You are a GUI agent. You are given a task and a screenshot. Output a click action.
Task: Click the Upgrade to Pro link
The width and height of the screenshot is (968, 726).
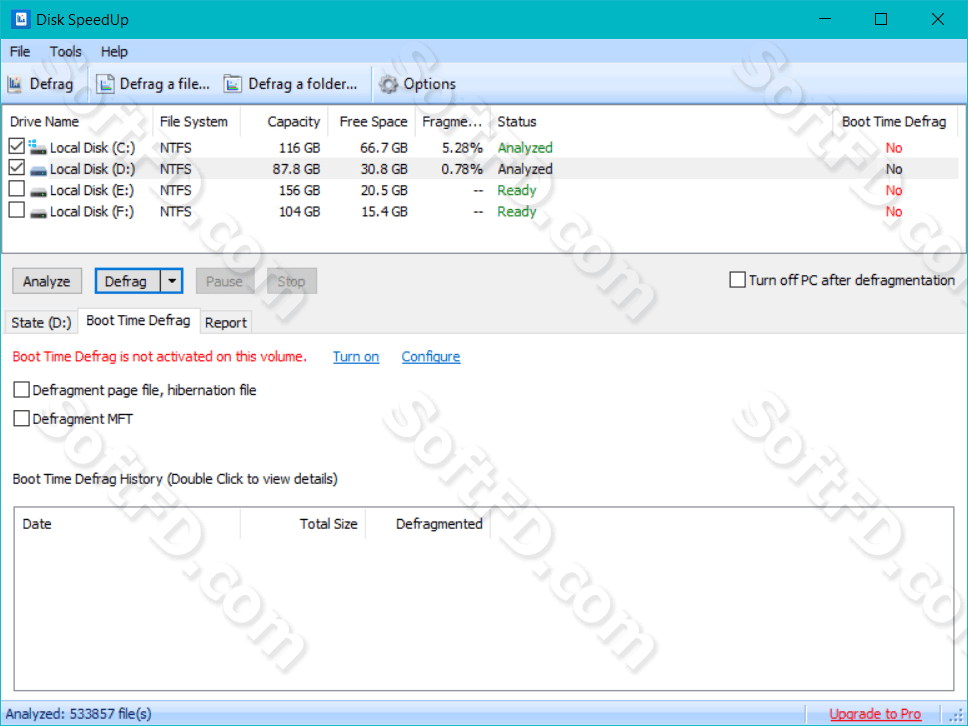(x=875, y=714)
